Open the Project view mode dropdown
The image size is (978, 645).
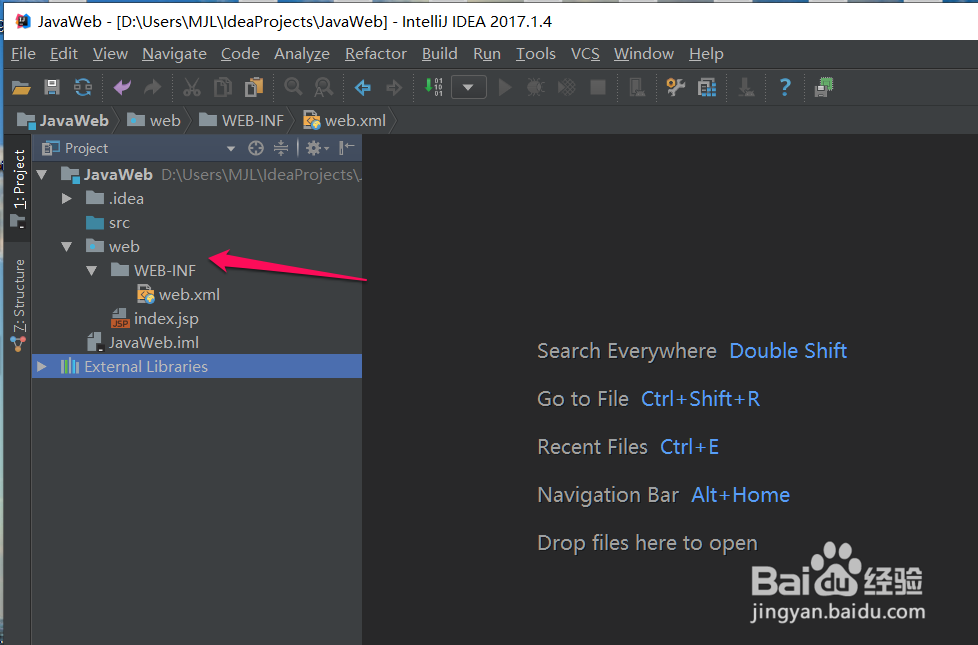tap(231, 148)
